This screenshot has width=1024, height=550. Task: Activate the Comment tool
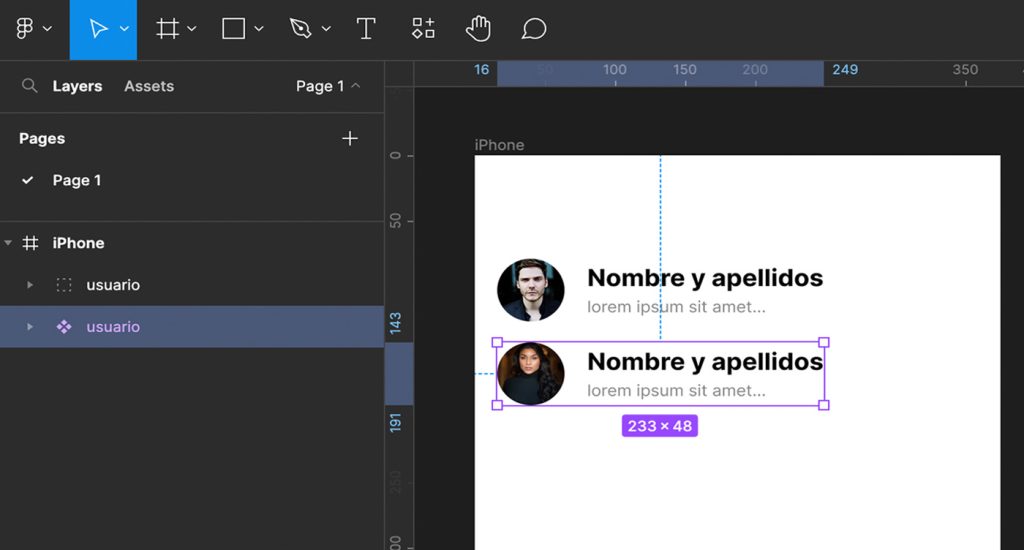point(534,29)
